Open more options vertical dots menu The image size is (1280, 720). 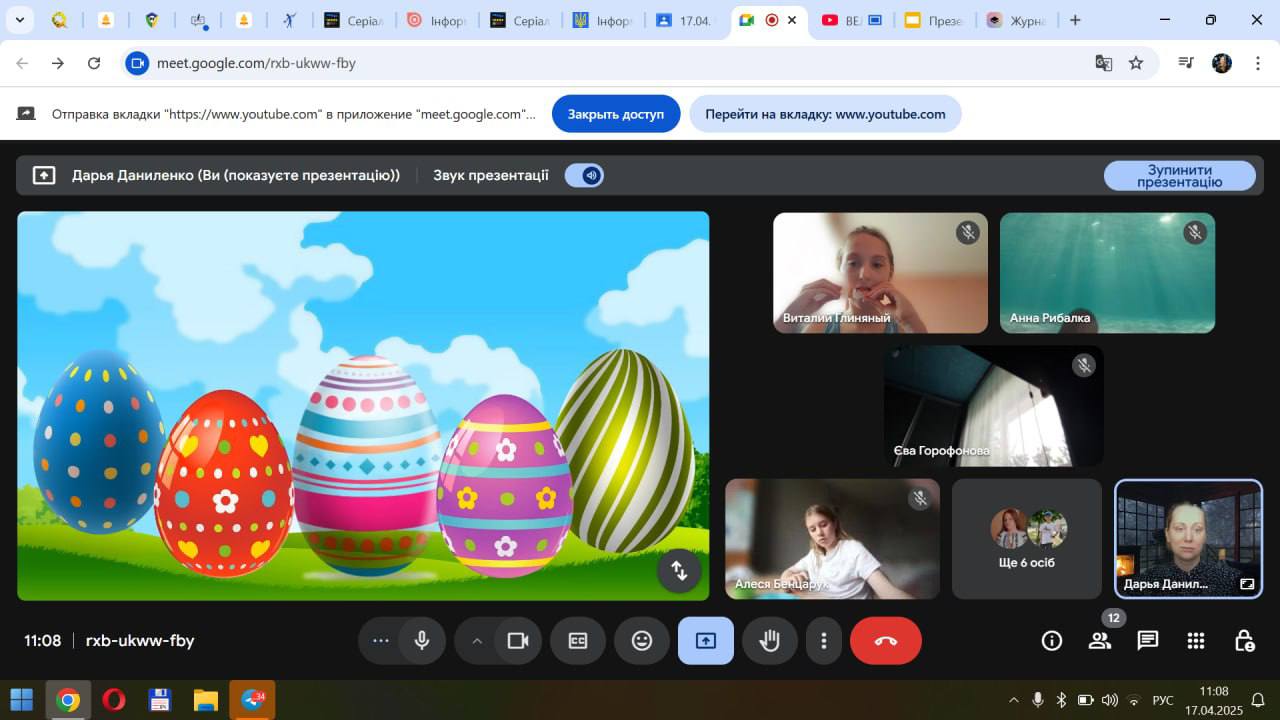tap(823, 641)
